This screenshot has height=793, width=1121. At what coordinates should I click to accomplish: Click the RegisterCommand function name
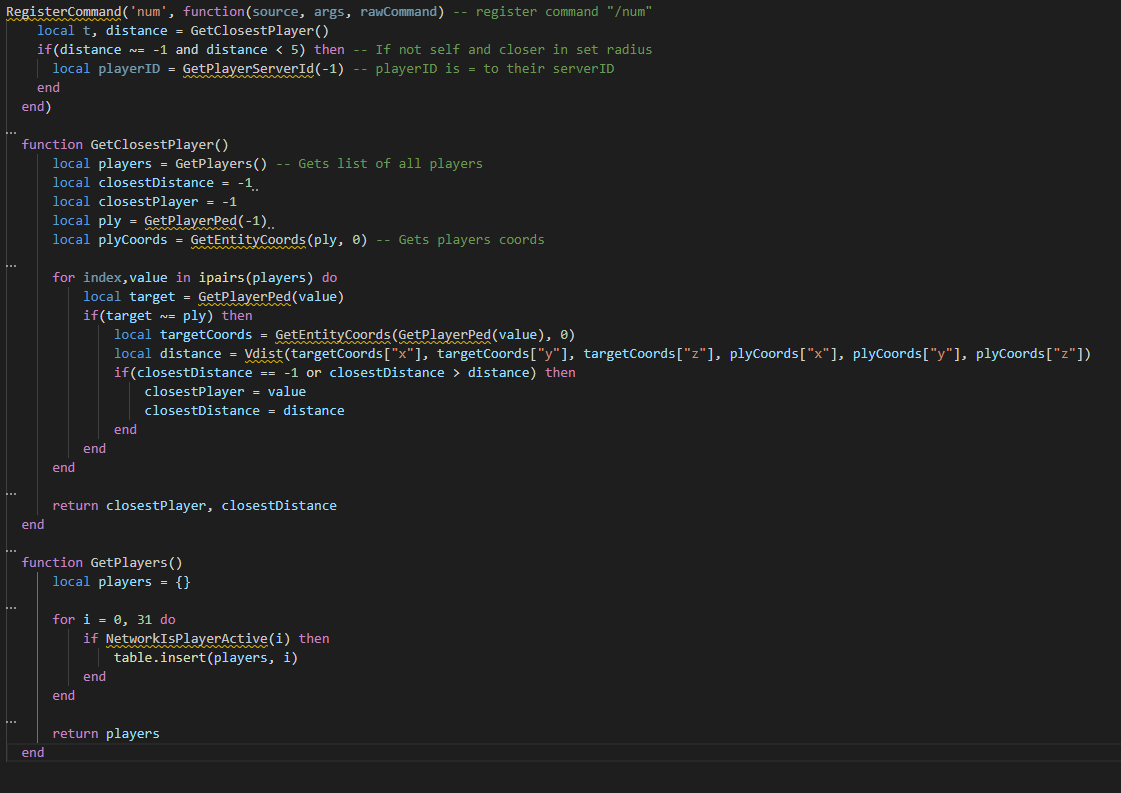pos(64,12)
